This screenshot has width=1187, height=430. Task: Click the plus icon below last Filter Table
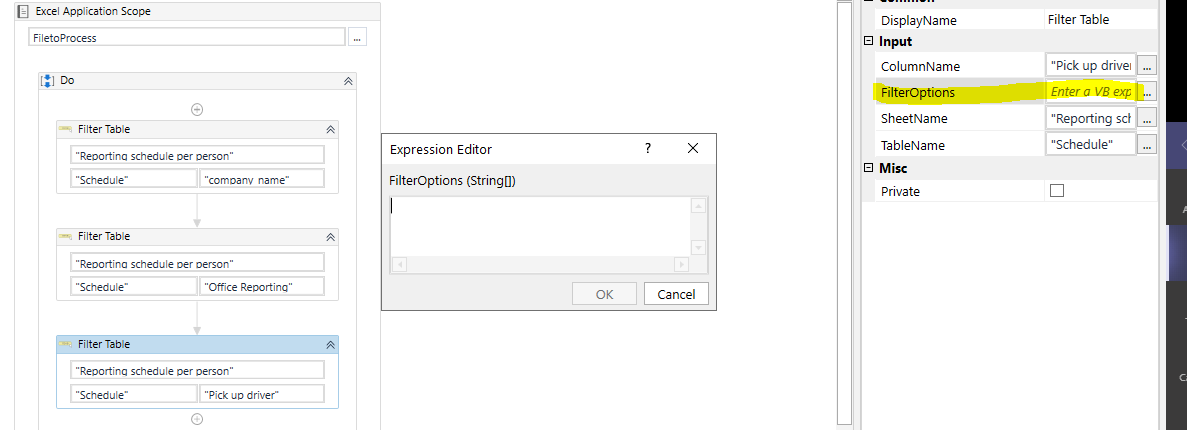197,419
